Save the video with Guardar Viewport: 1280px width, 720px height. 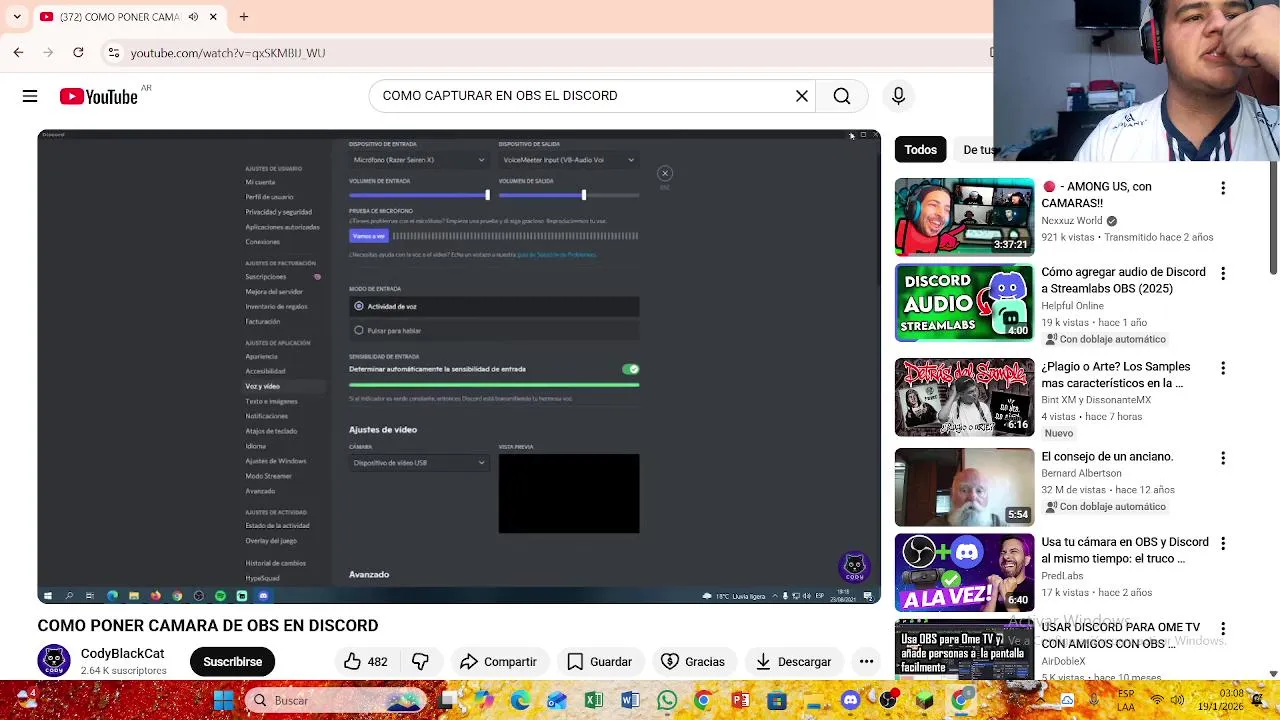(x=599, y=661)
